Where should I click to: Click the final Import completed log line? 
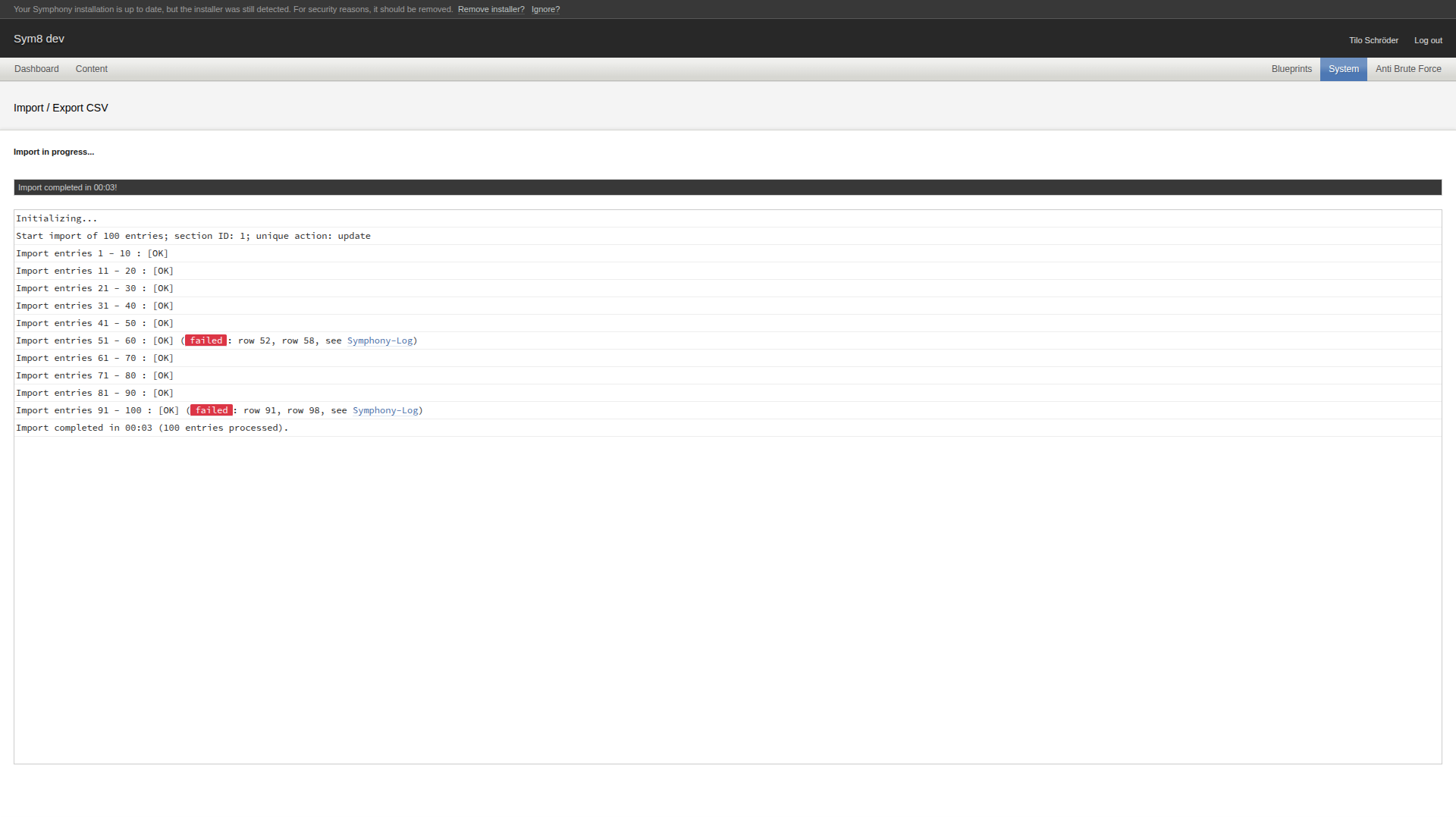pyautogui.click(x=152, y=428)
